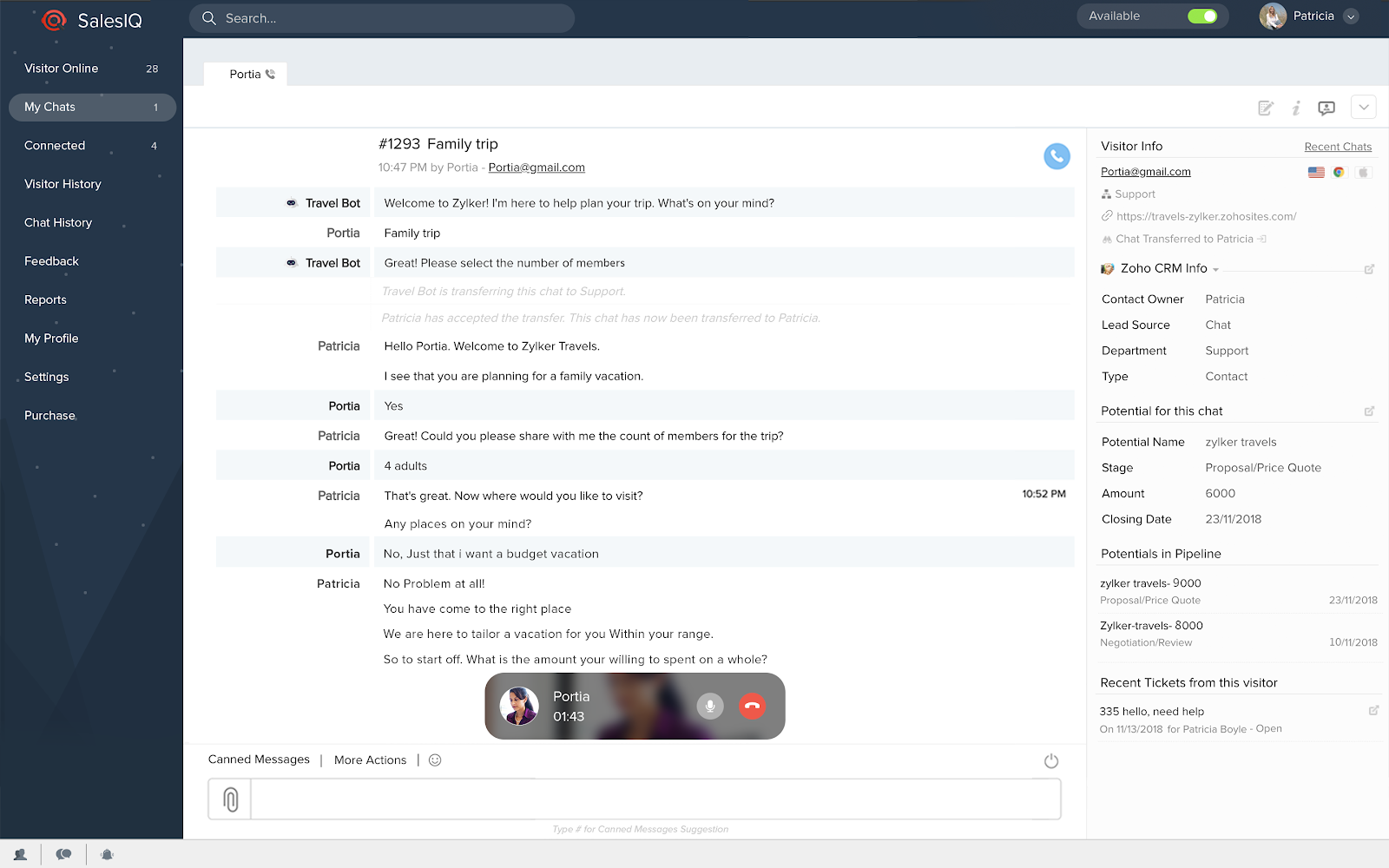Click the visitor icon in bottom bar
Image resolution: width=1389 pixels, height=868 pixels.
[20, 854]
